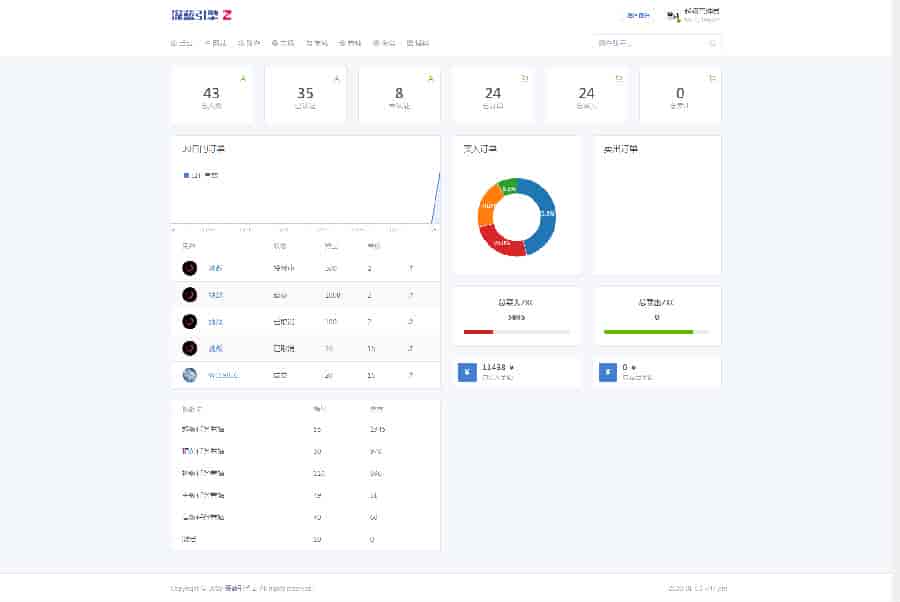
Task: Click the green segment of the donut chart
Action: point(507,188)
